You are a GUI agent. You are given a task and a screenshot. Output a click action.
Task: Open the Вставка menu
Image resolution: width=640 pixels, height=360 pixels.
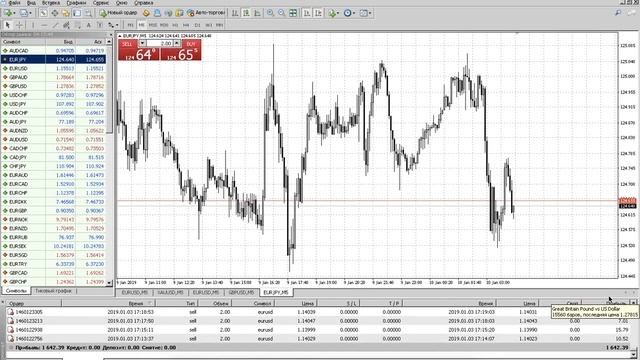point(51,3)
